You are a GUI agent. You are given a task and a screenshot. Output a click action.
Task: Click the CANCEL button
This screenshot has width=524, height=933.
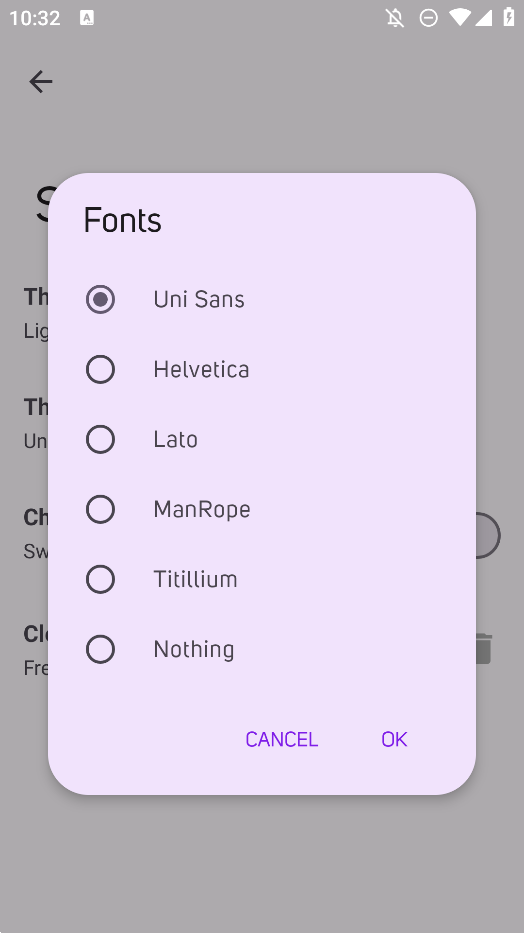(282, 739)
